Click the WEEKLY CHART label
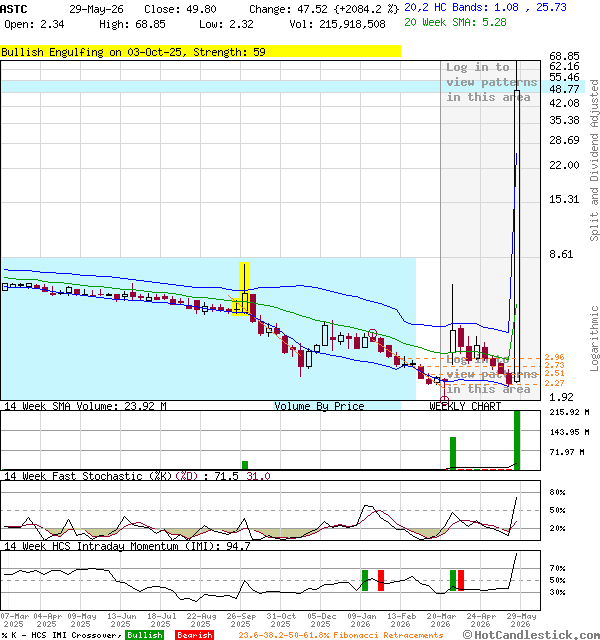 point(465,406)
